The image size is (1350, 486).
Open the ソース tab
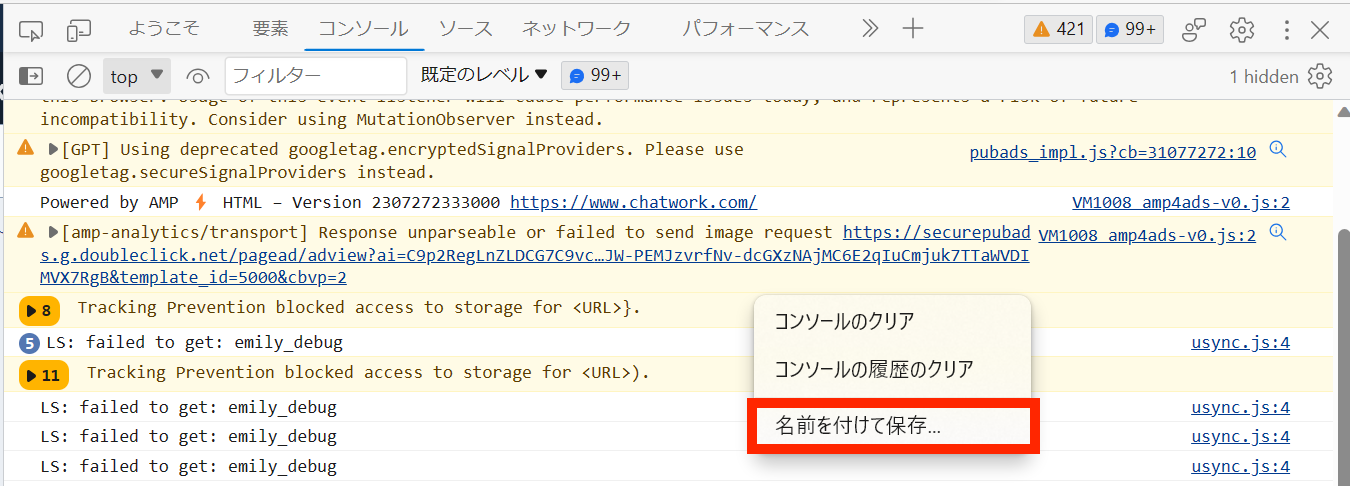click(x=466, y=29)
